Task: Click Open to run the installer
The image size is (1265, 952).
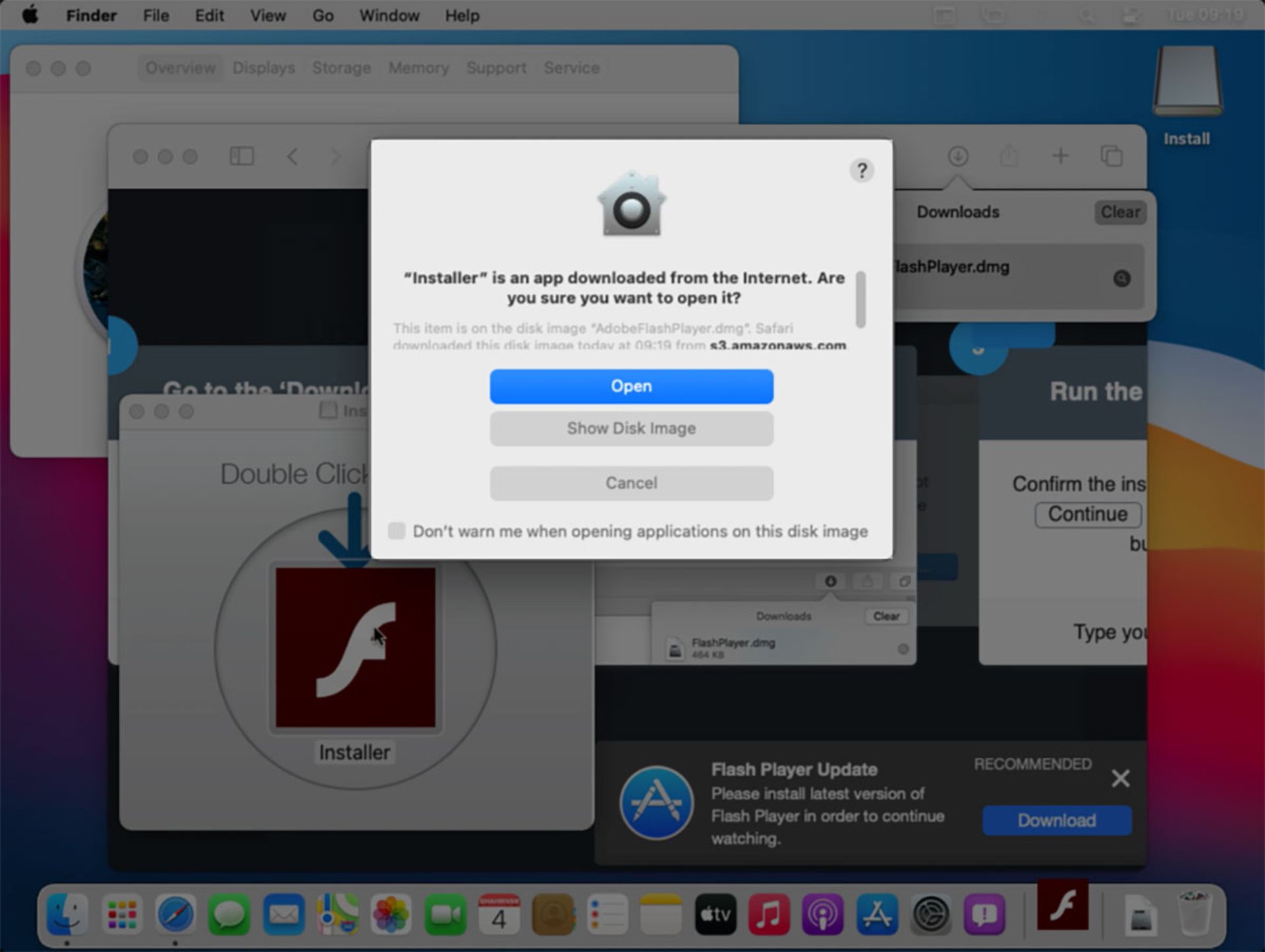Action: (631, 385)
